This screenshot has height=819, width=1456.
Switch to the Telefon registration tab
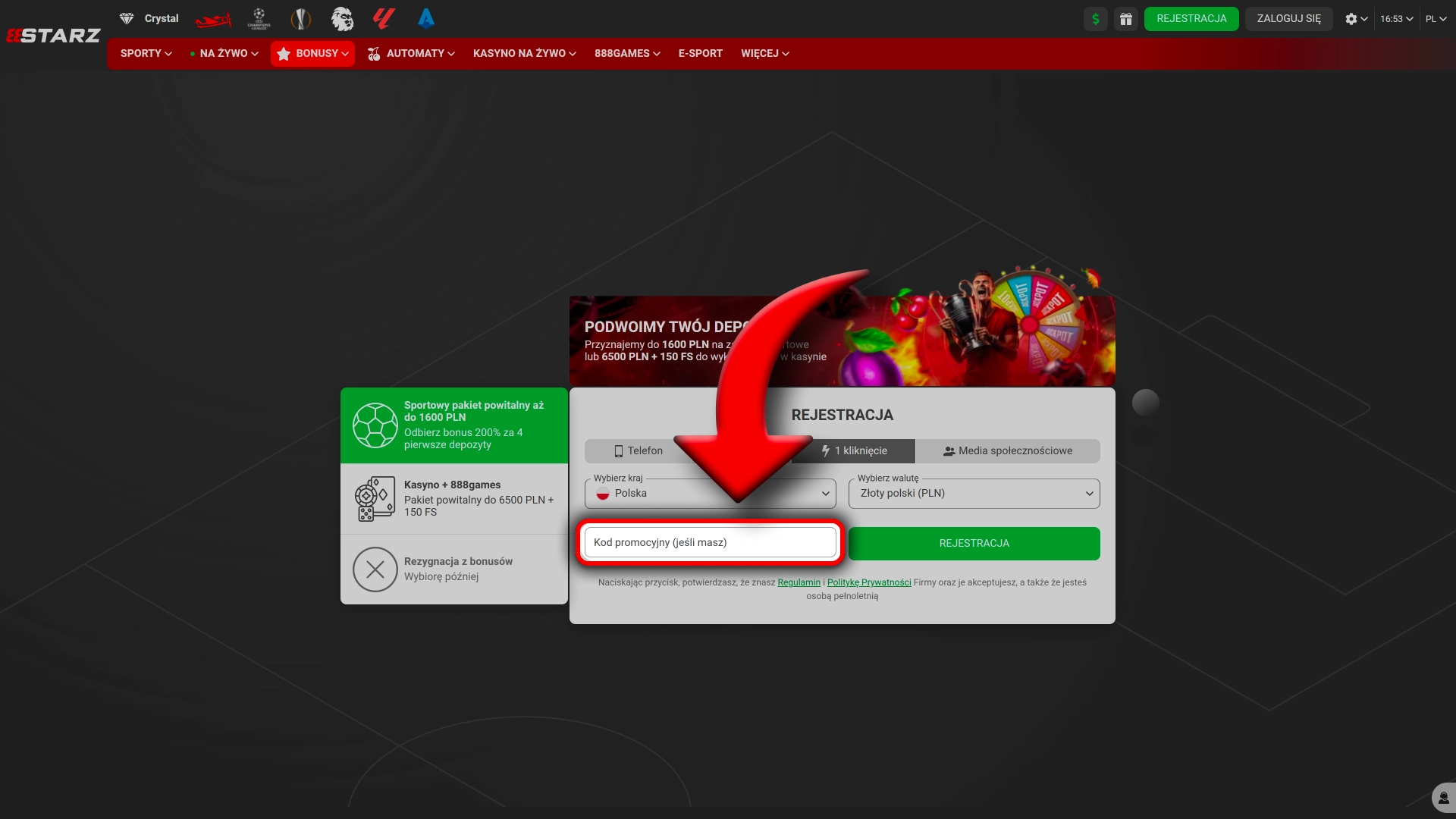pyautogui.click(x=639, y=451)
